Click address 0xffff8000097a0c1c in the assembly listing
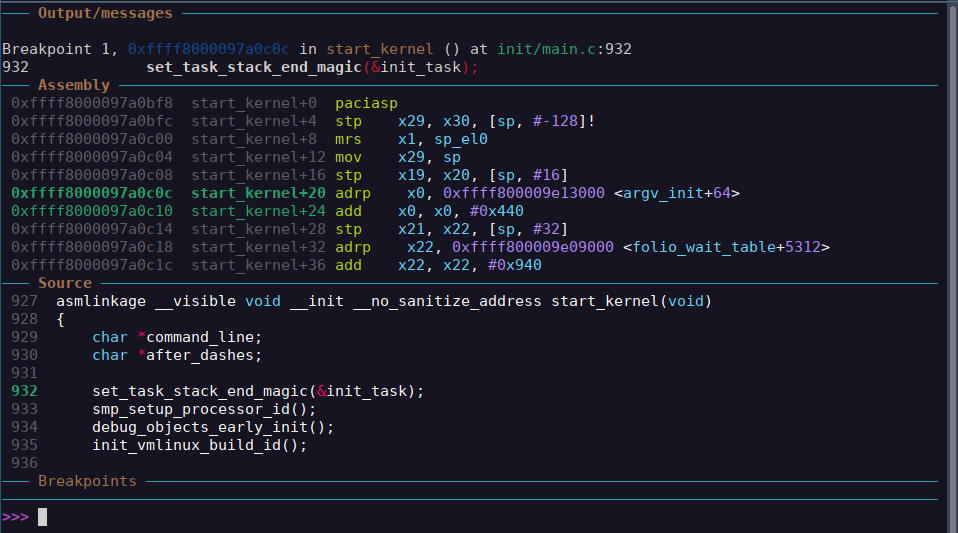Viewport: 958px width, 533px height. 92,265
